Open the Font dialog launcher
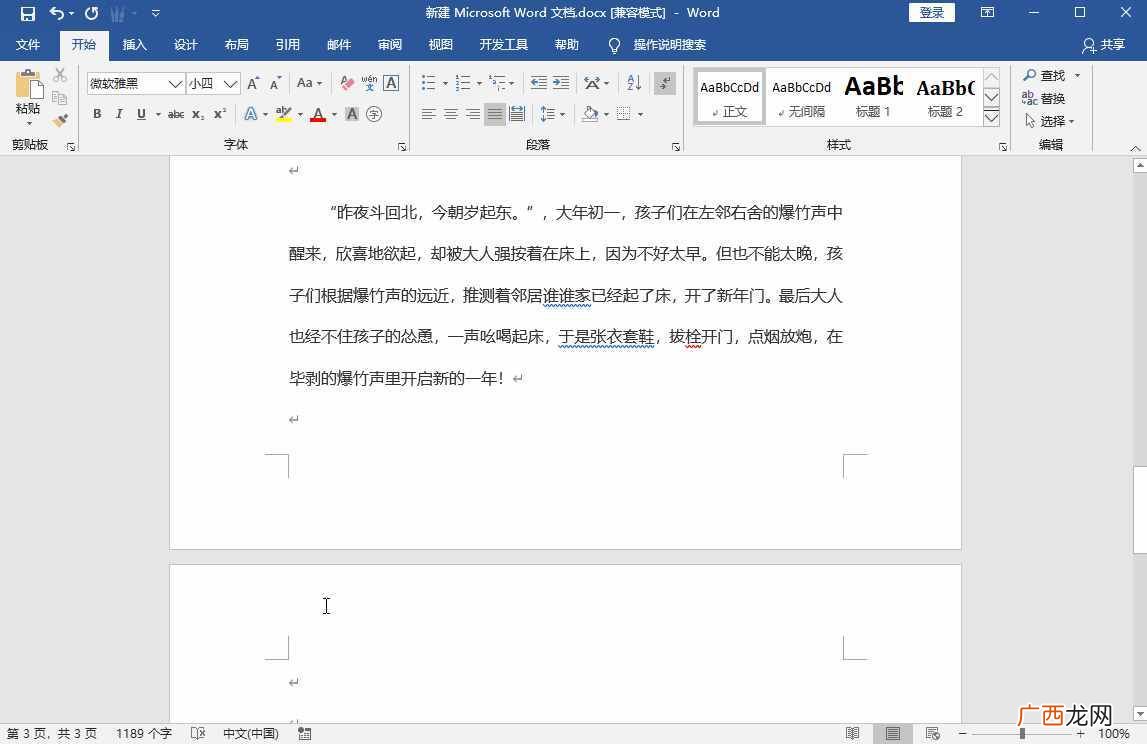 tap(402, 147)
